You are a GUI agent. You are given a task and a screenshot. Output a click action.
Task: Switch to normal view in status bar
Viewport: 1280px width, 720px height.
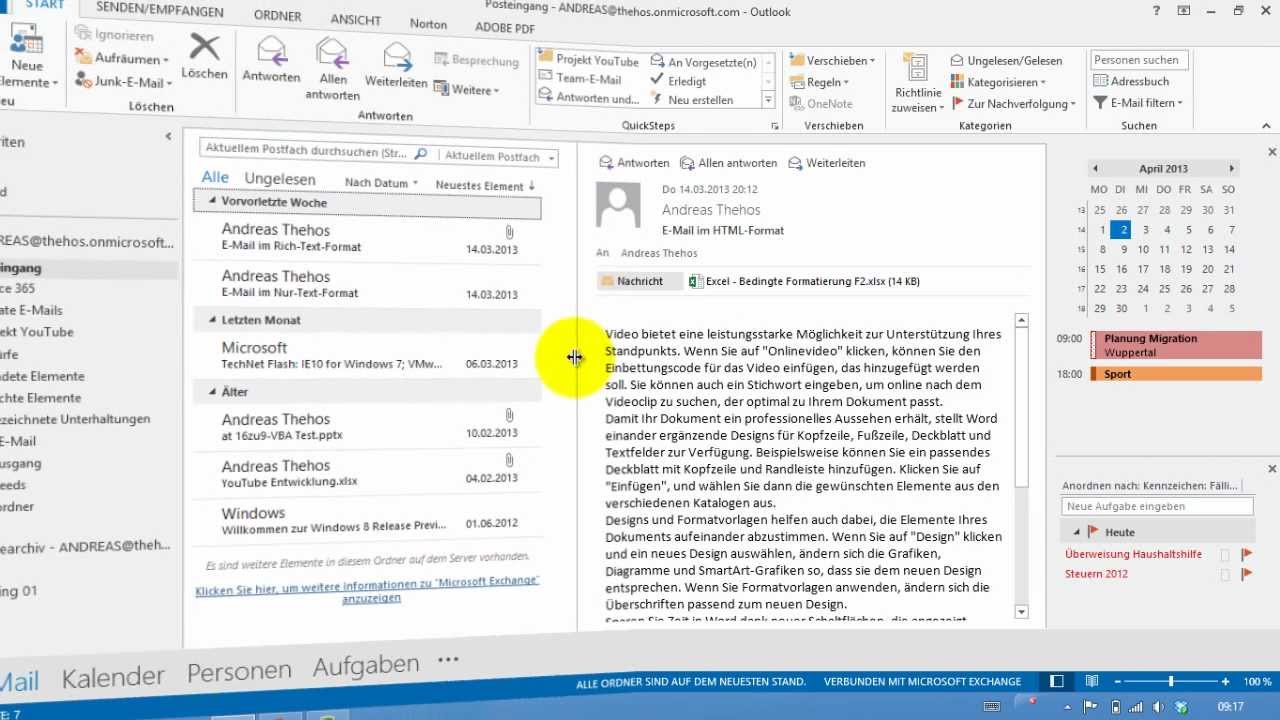click(1057, 682)
